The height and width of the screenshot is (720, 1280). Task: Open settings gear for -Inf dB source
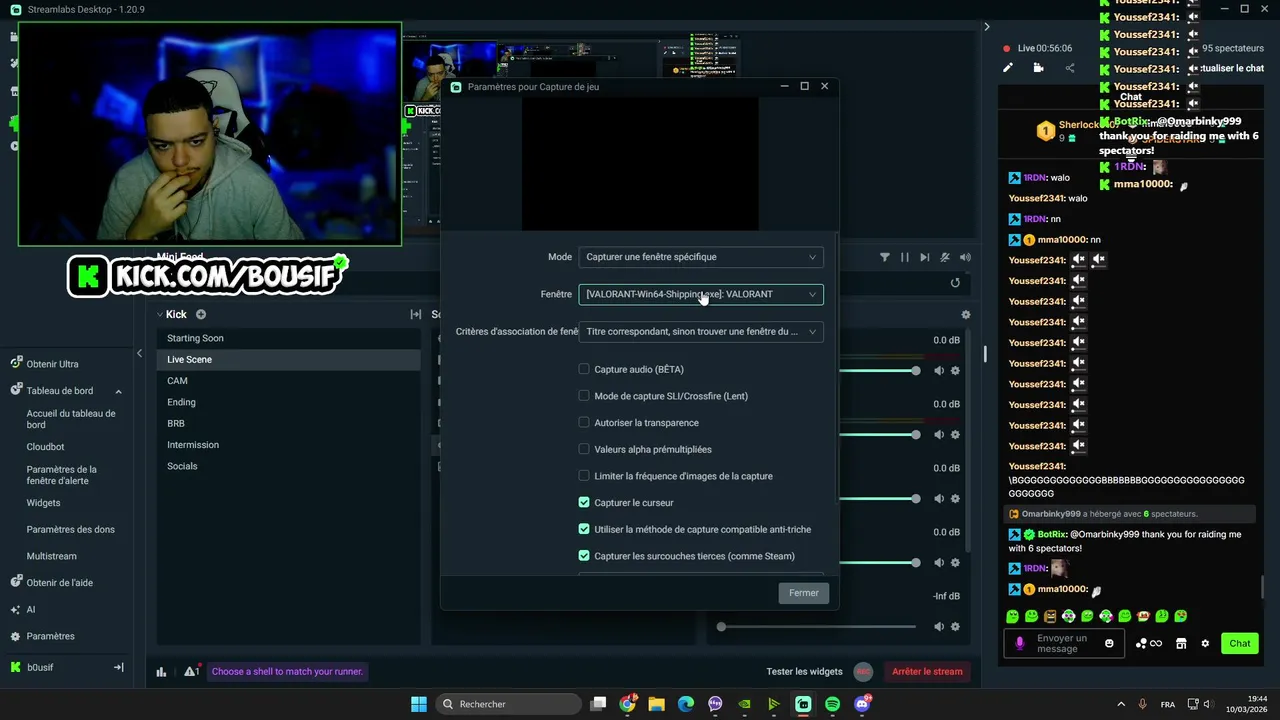tap(955, 627)
